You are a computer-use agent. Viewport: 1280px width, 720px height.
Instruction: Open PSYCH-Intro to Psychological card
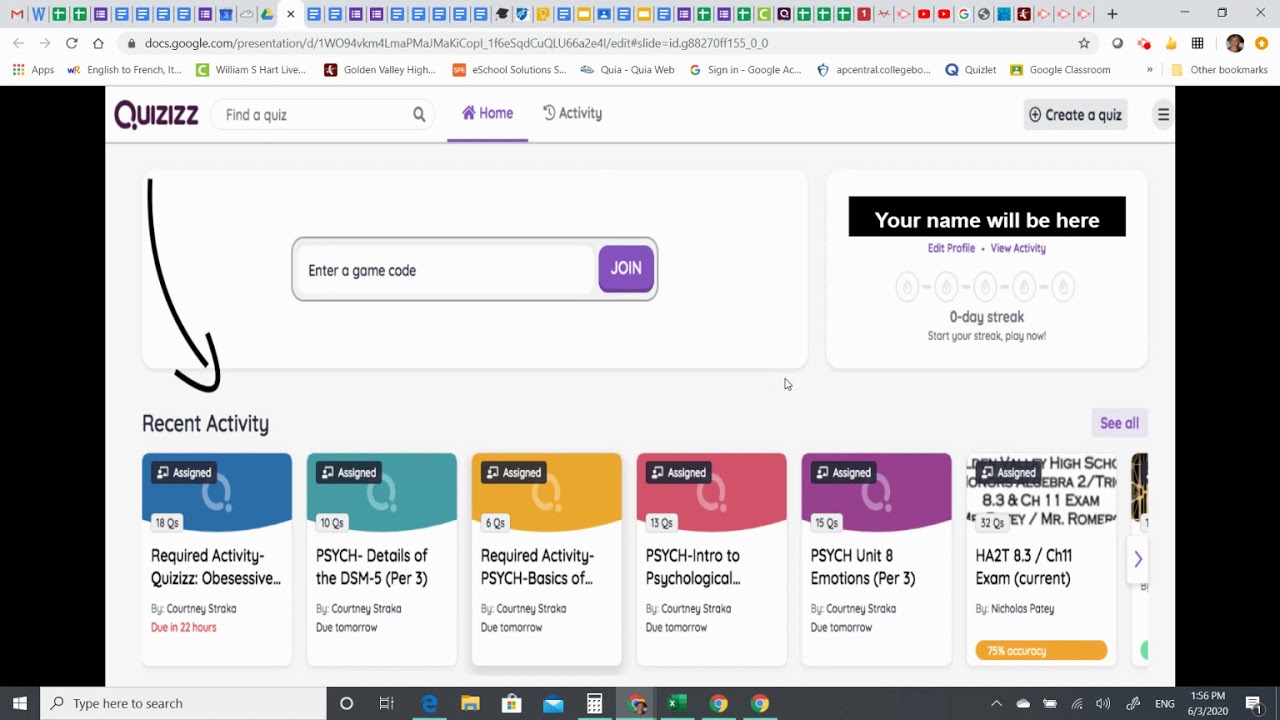[x=712, y=559]
